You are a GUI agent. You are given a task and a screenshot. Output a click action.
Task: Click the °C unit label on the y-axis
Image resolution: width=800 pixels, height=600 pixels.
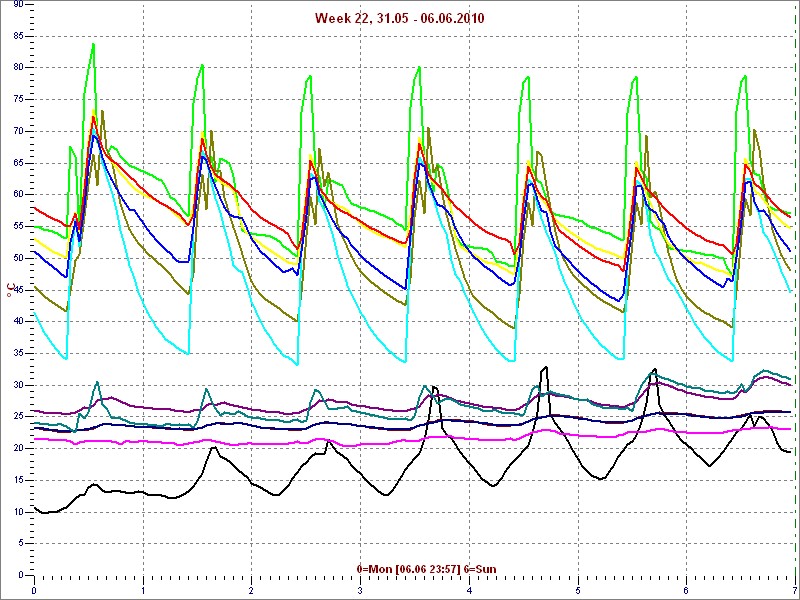10,291
